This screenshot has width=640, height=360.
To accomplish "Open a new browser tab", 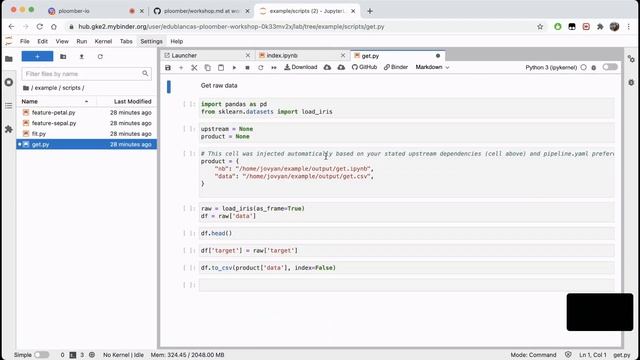I will 370,11.
